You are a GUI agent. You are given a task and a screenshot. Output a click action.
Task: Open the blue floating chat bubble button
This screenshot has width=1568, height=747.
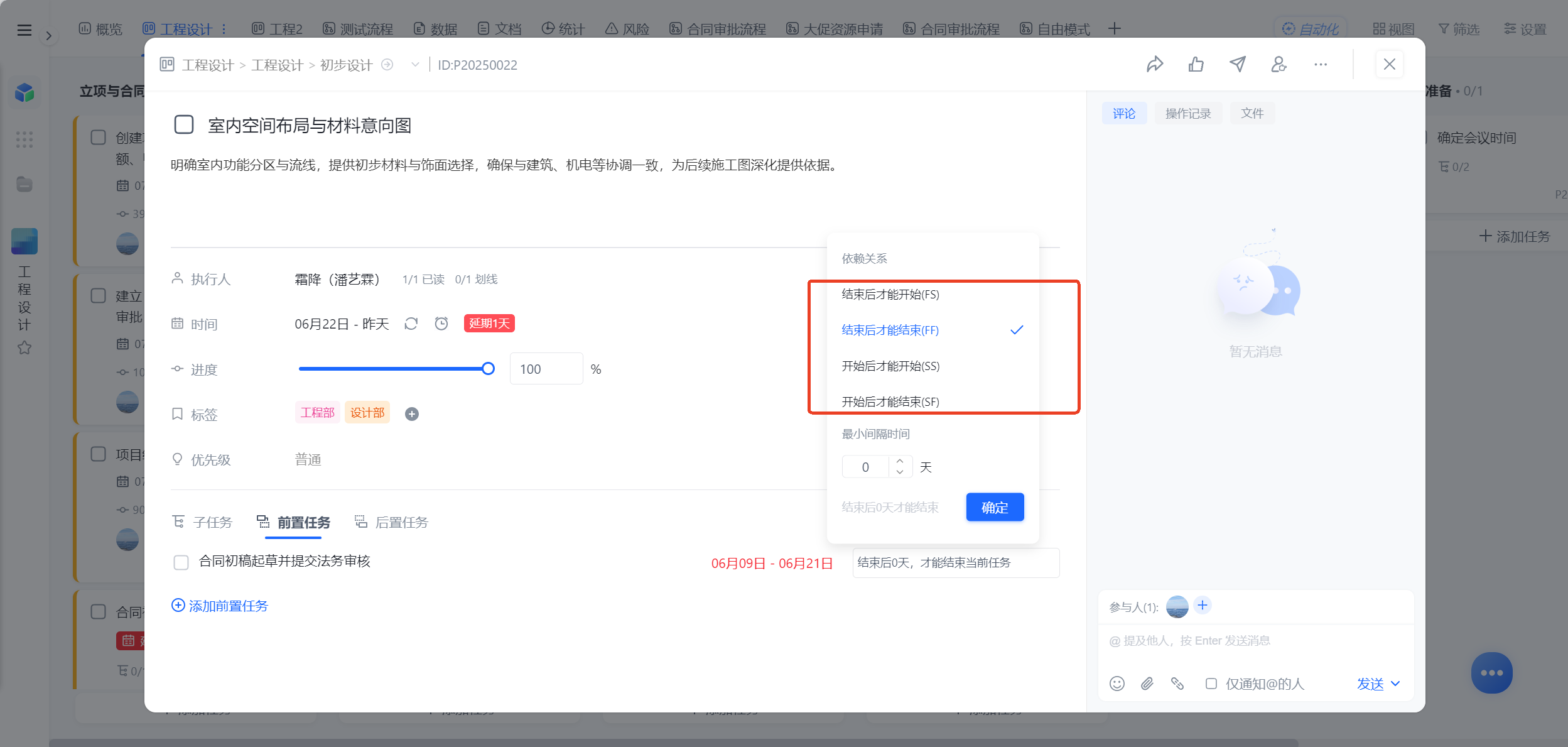coord(1491,673)
